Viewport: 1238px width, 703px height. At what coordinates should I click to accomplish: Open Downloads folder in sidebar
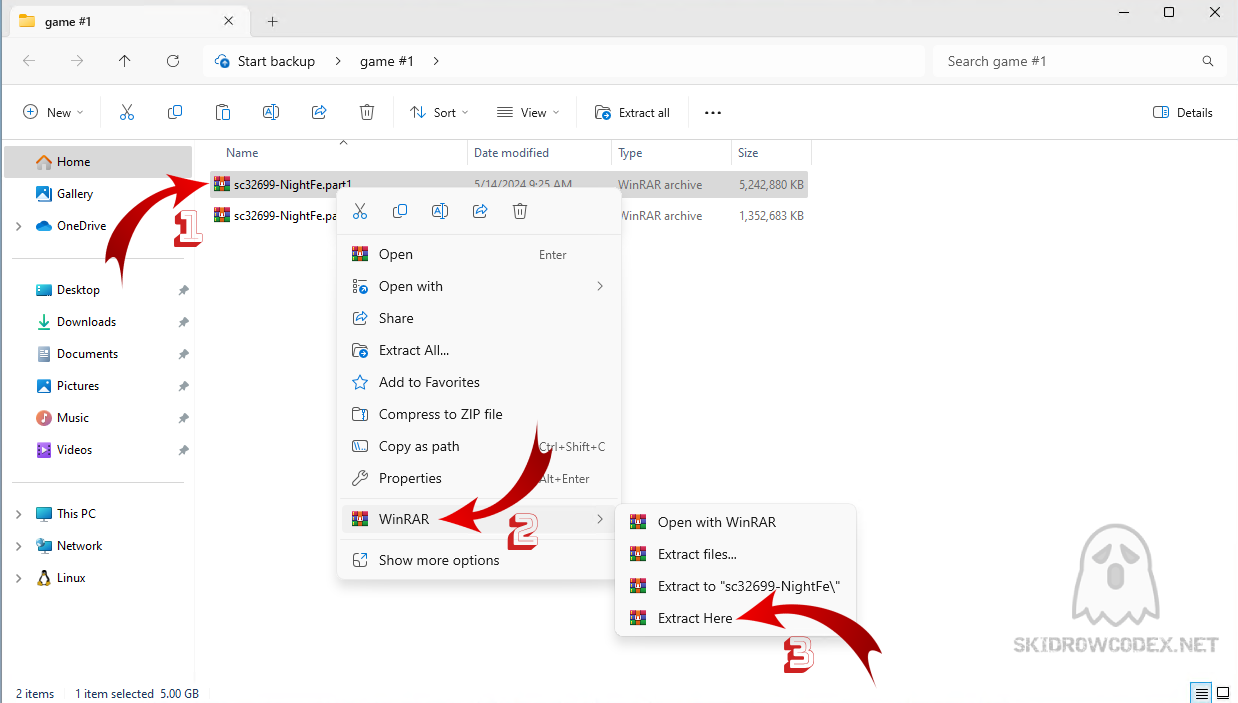86,322
